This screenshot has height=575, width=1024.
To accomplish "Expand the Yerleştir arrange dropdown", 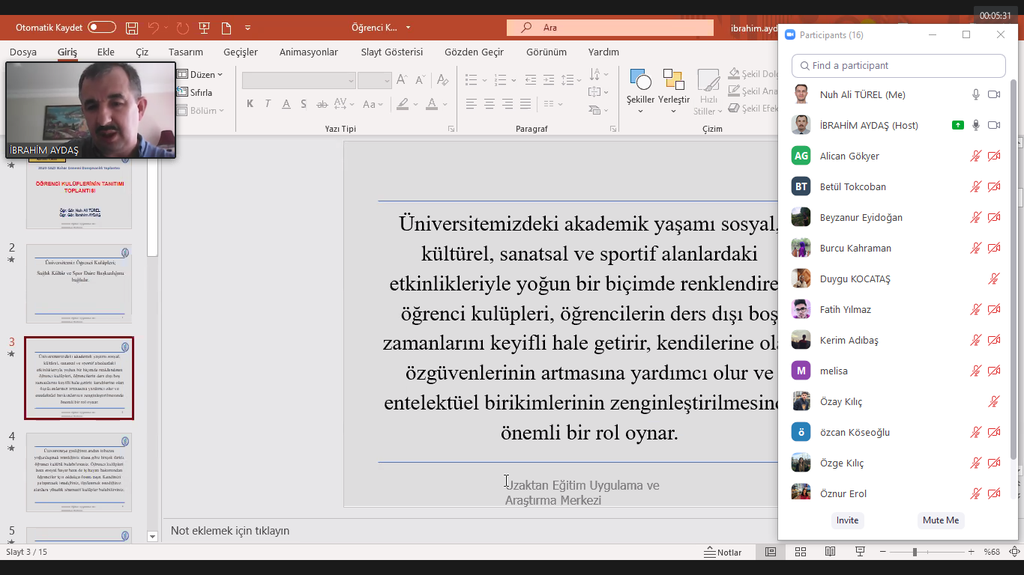I will click(673, 111).
